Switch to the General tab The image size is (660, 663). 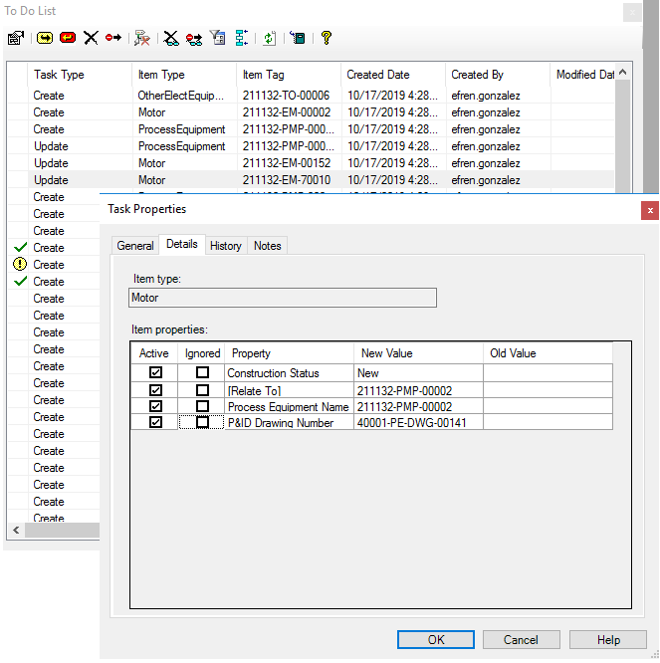point(135,246)
